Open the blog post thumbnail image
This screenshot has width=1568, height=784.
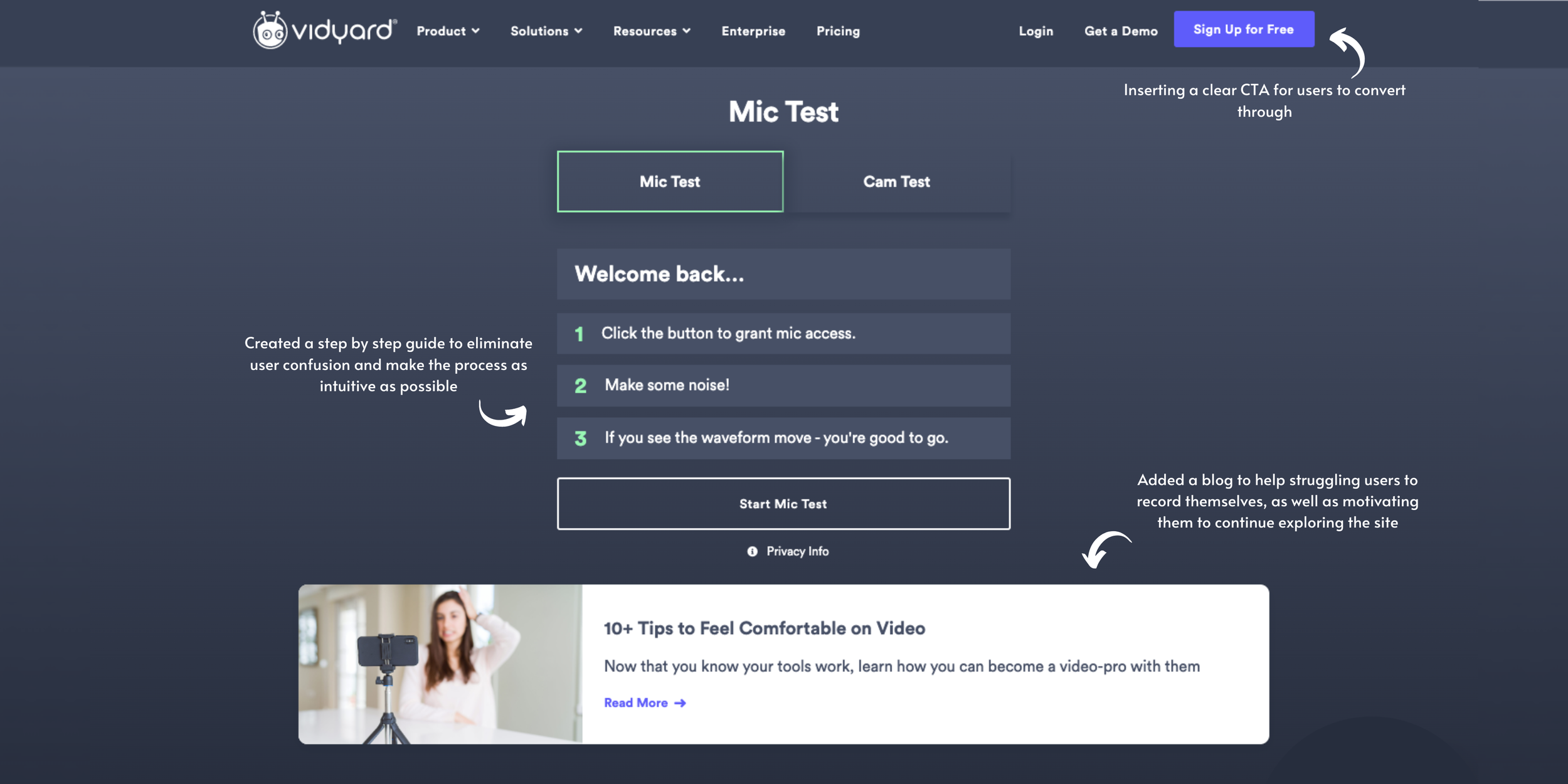[x=439, y=664]
